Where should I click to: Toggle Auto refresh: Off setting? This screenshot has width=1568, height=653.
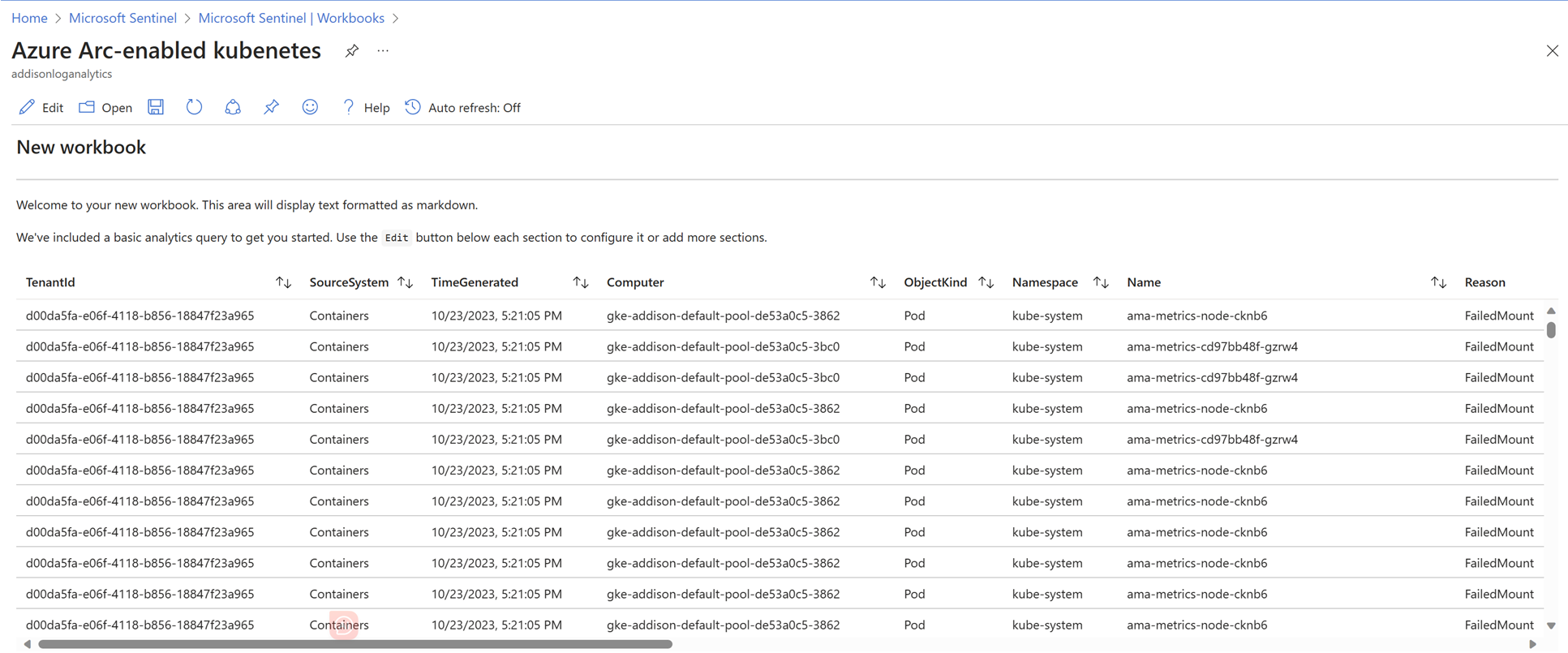[463, 107]
